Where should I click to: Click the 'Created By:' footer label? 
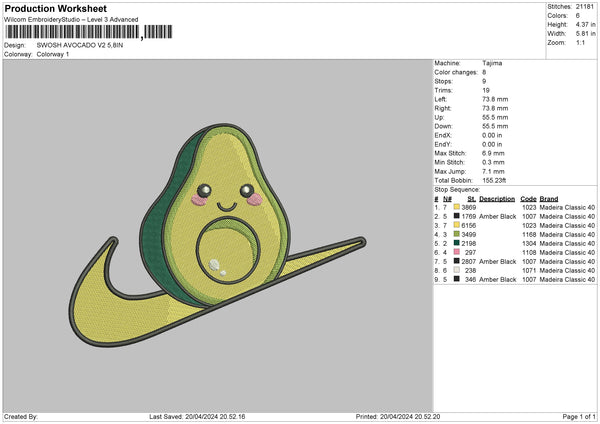click(x=21, y=416)
